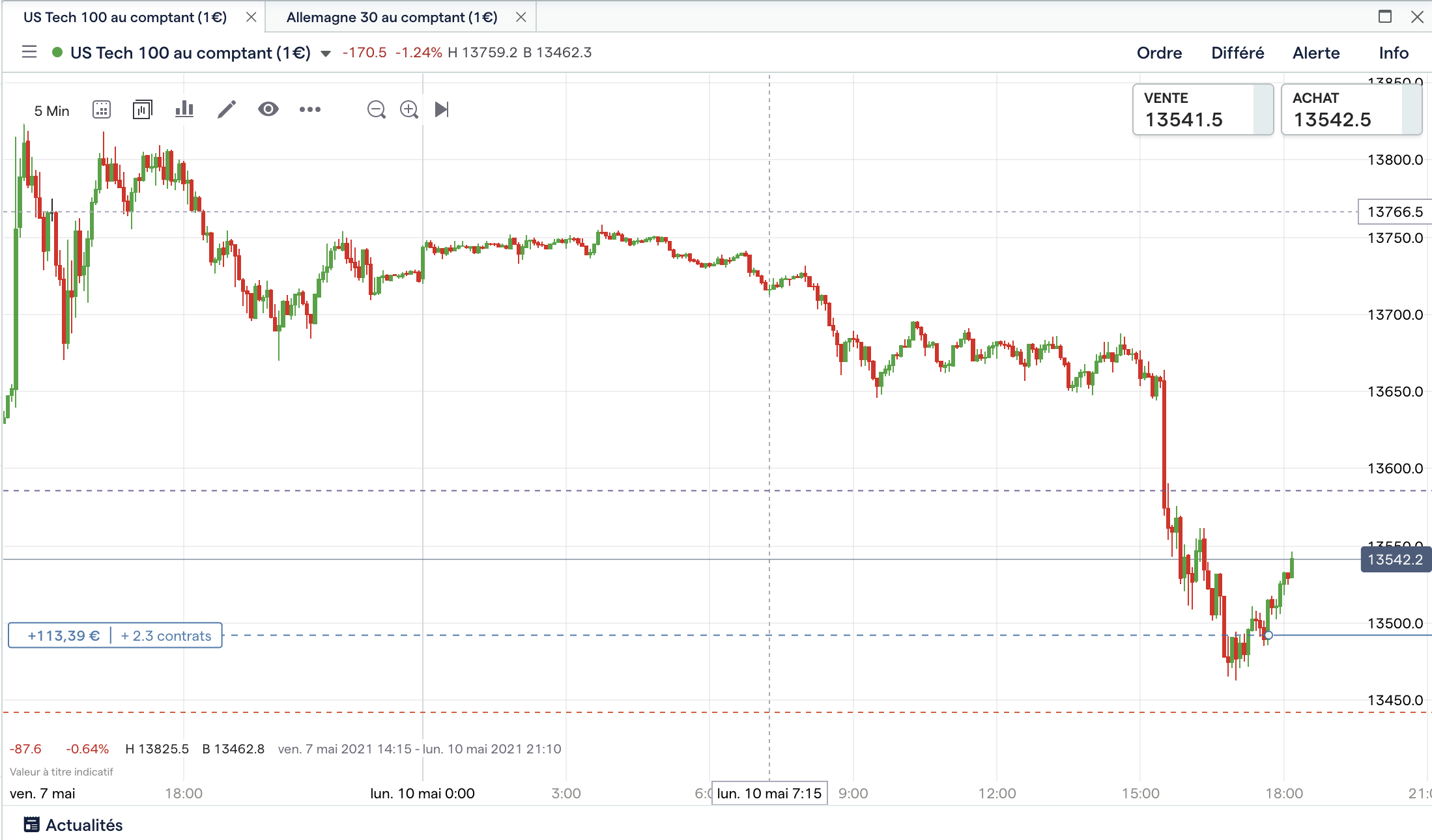The image size is (1432, 840).
Task: Close the US Tech 100 tab
Action: click(x=251, y=18)
